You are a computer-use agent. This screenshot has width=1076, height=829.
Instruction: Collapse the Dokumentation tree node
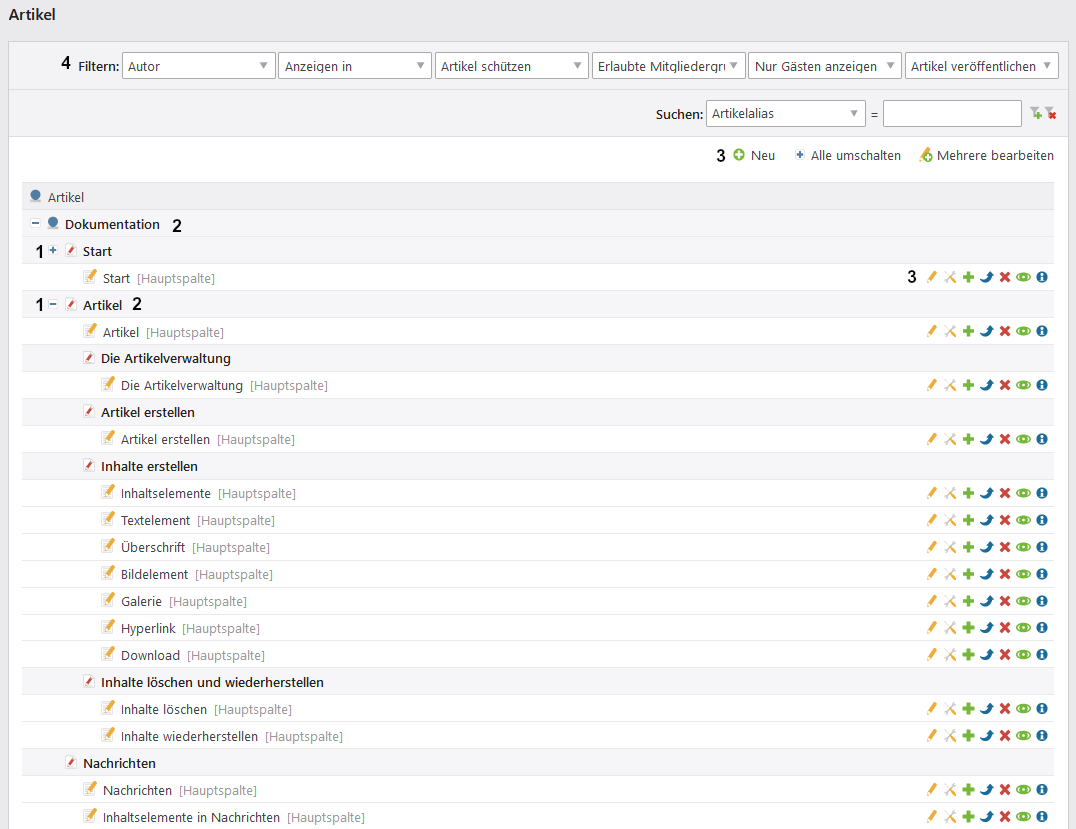(36, 224)
